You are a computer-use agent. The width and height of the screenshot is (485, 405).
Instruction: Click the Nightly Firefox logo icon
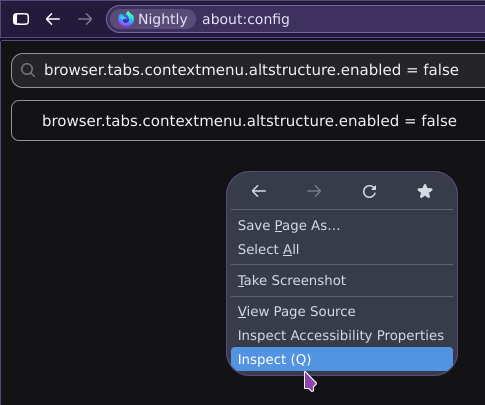coord(126,19)
